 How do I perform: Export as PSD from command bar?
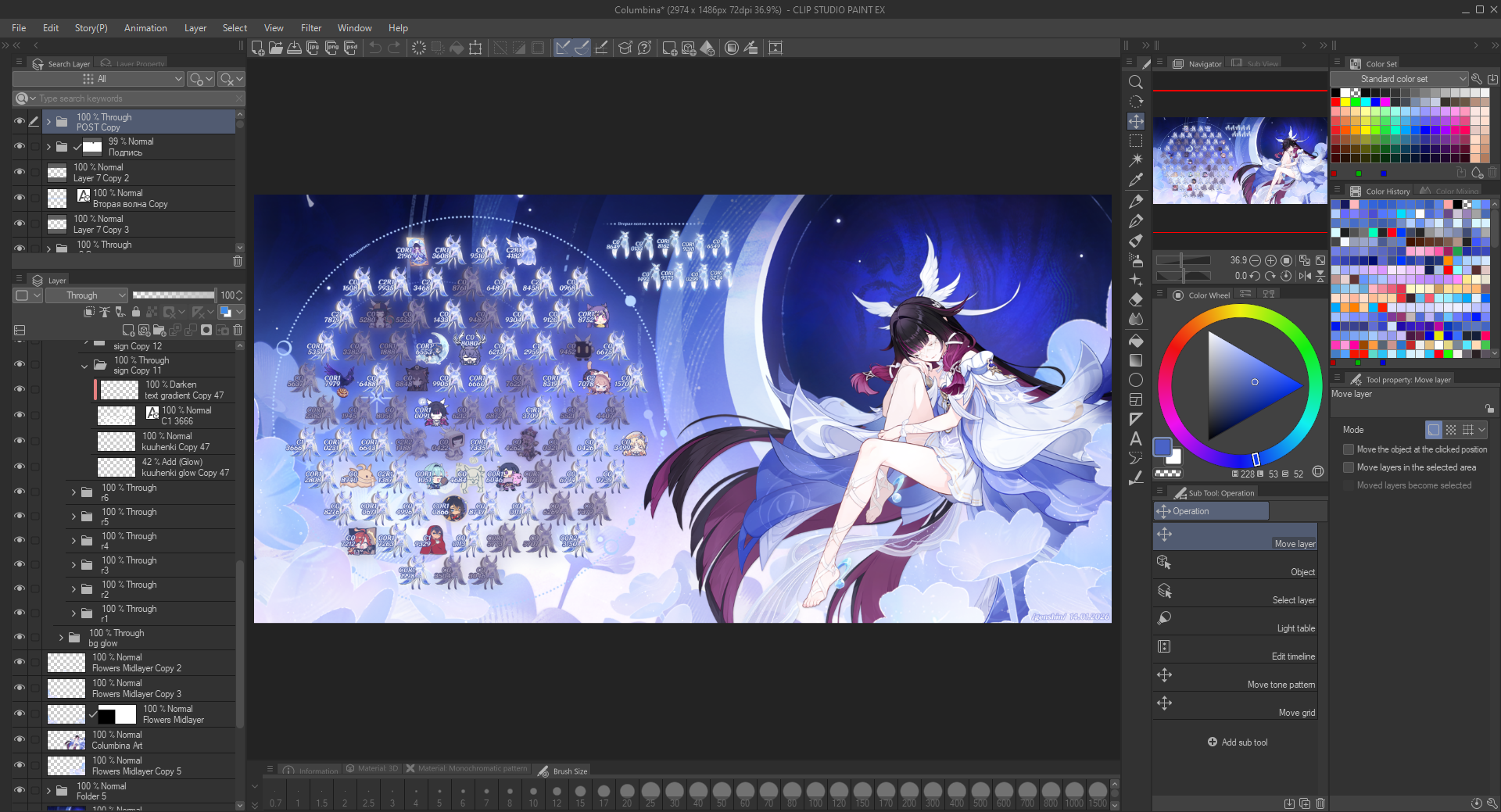coord(351,48)
